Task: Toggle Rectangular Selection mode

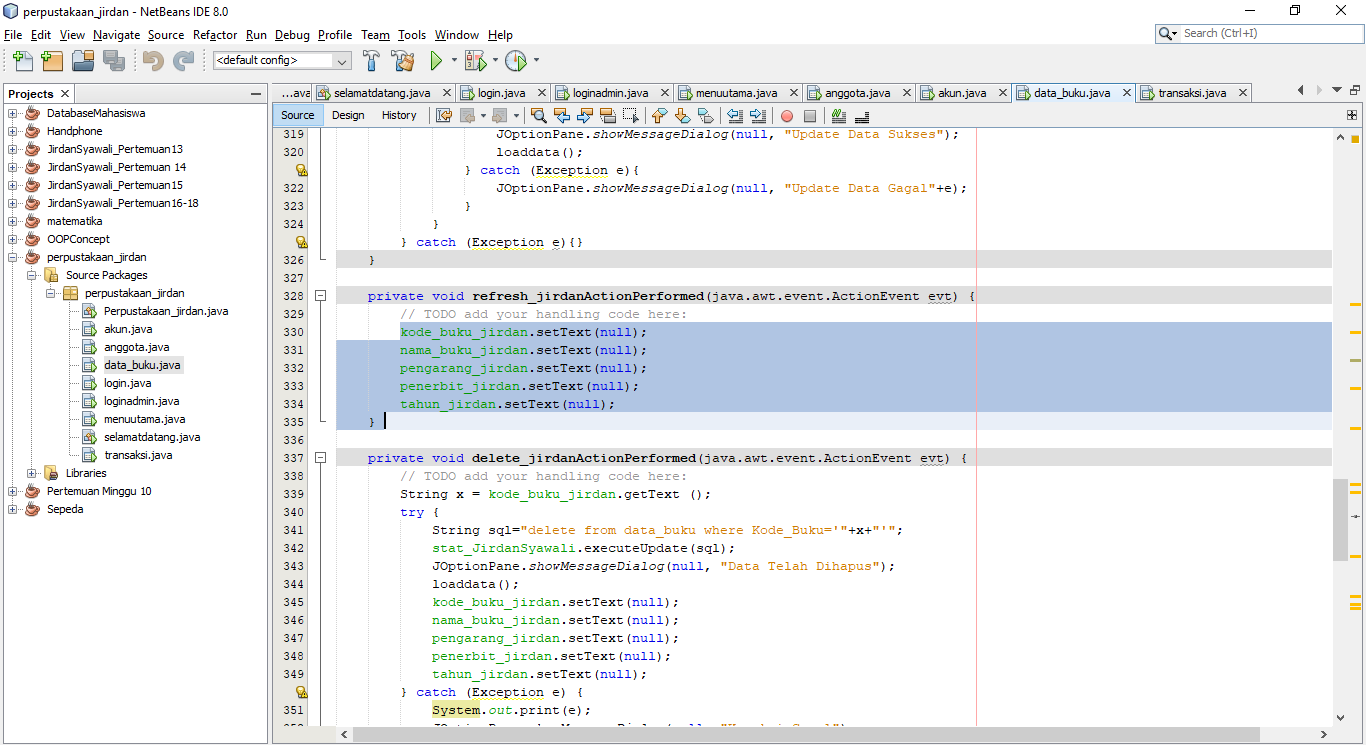Action: click(633, 115)
